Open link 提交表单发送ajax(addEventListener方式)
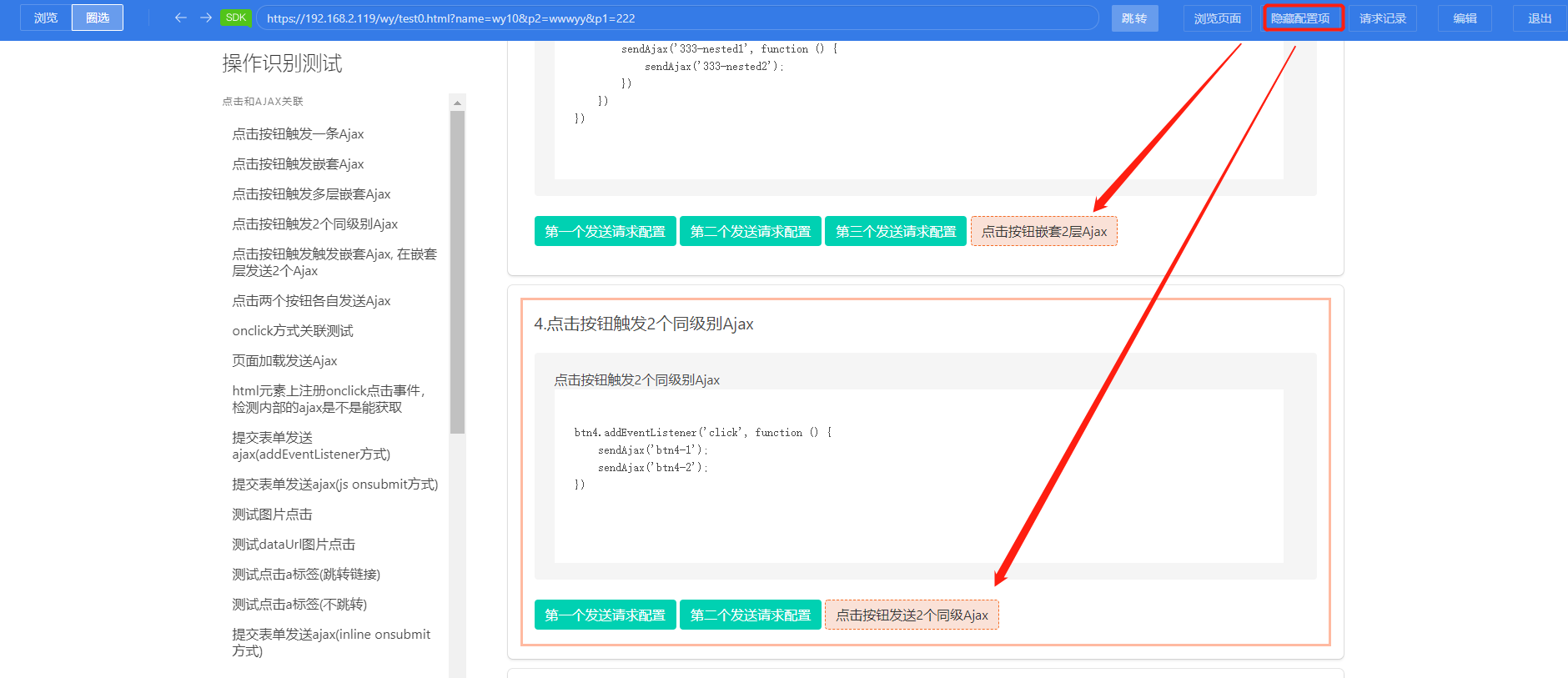Image resolution: width=1568 pixels, height=678 pixels. (311, 445)
